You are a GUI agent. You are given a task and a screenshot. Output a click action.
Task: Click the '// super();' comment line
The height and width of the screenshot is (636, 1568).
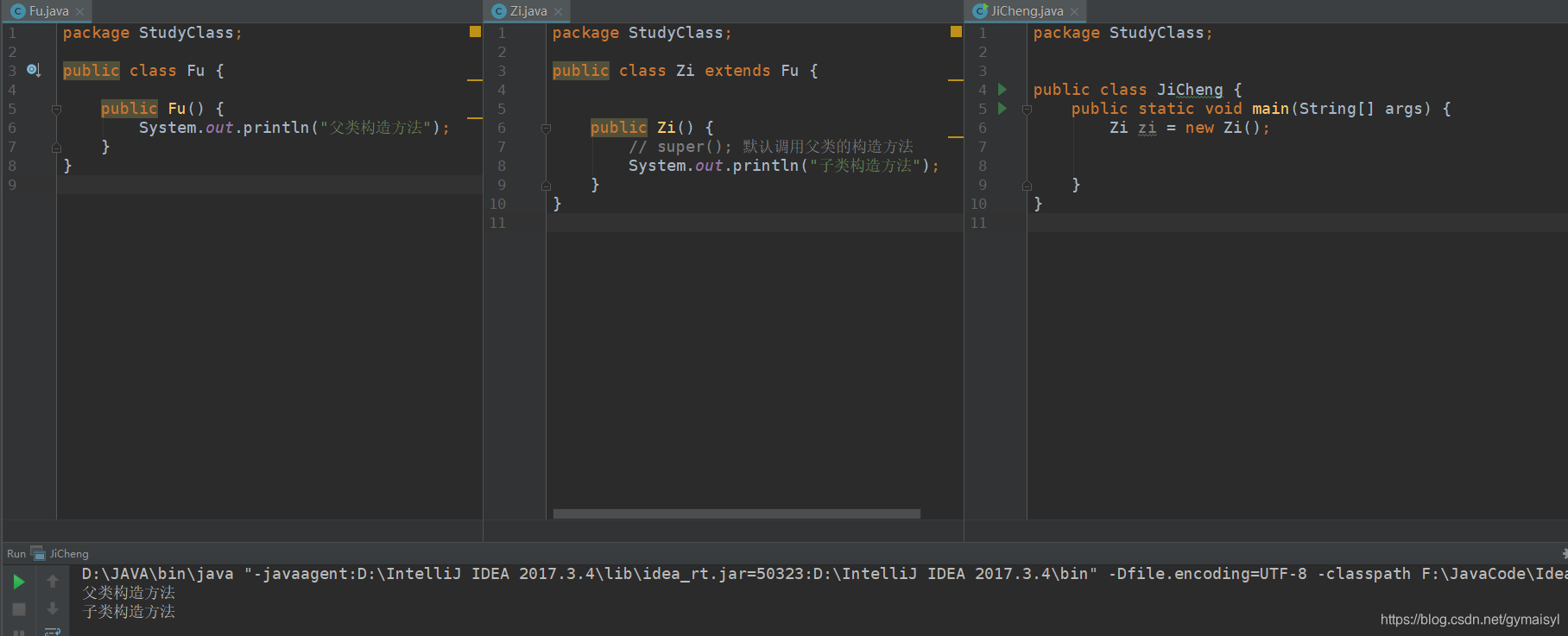(771, 147)
